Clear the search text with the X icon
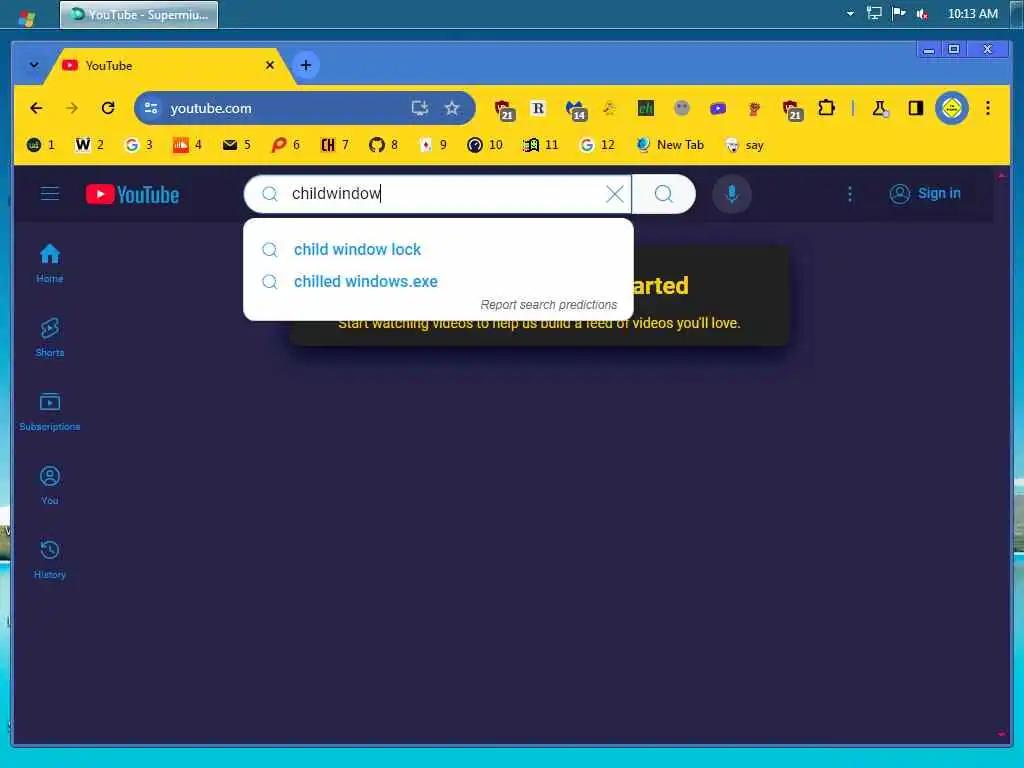1024x768 pixels. point(615,194)
